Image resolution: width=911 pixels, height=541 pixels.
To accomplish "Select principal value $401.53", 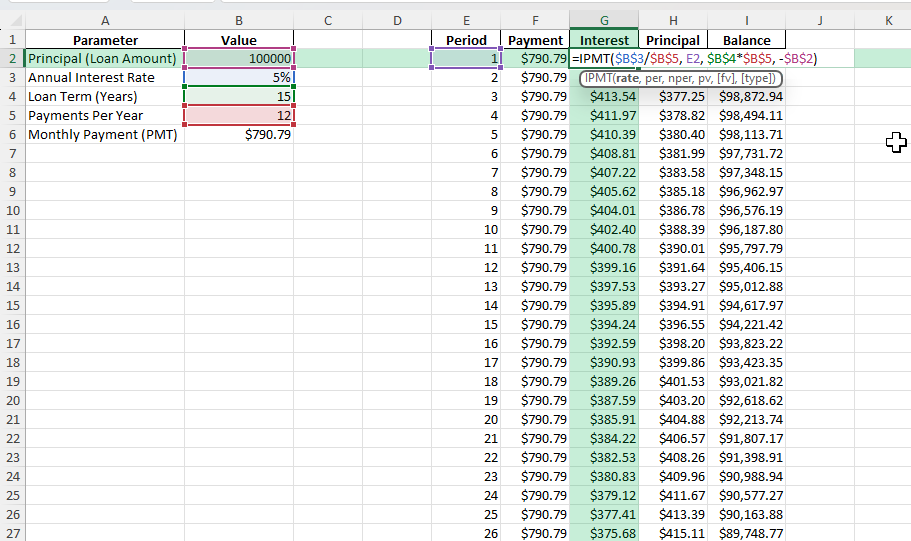I will pos(673,381).
